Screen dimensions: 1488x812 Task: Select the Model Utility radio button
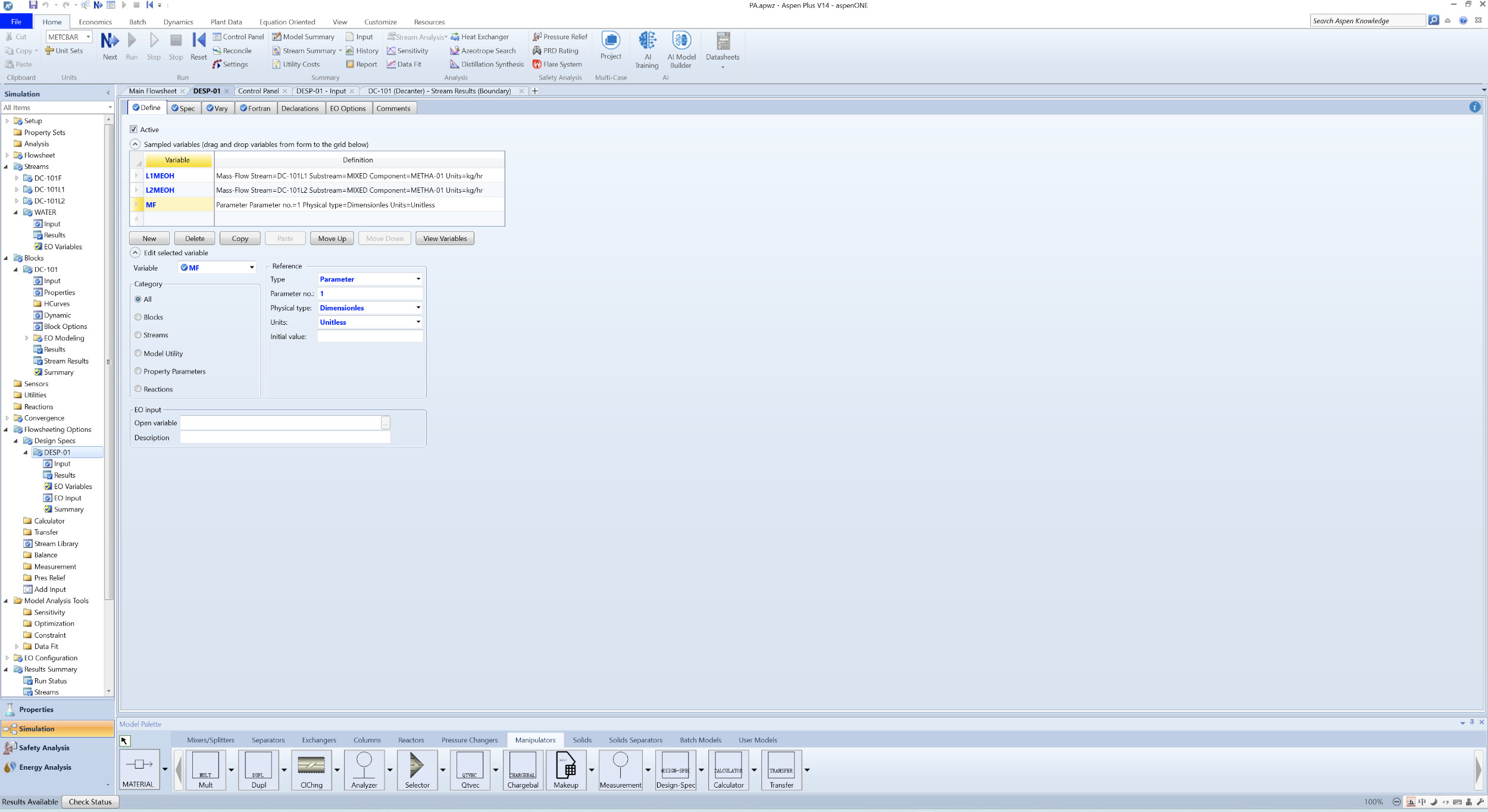(138, 353)
